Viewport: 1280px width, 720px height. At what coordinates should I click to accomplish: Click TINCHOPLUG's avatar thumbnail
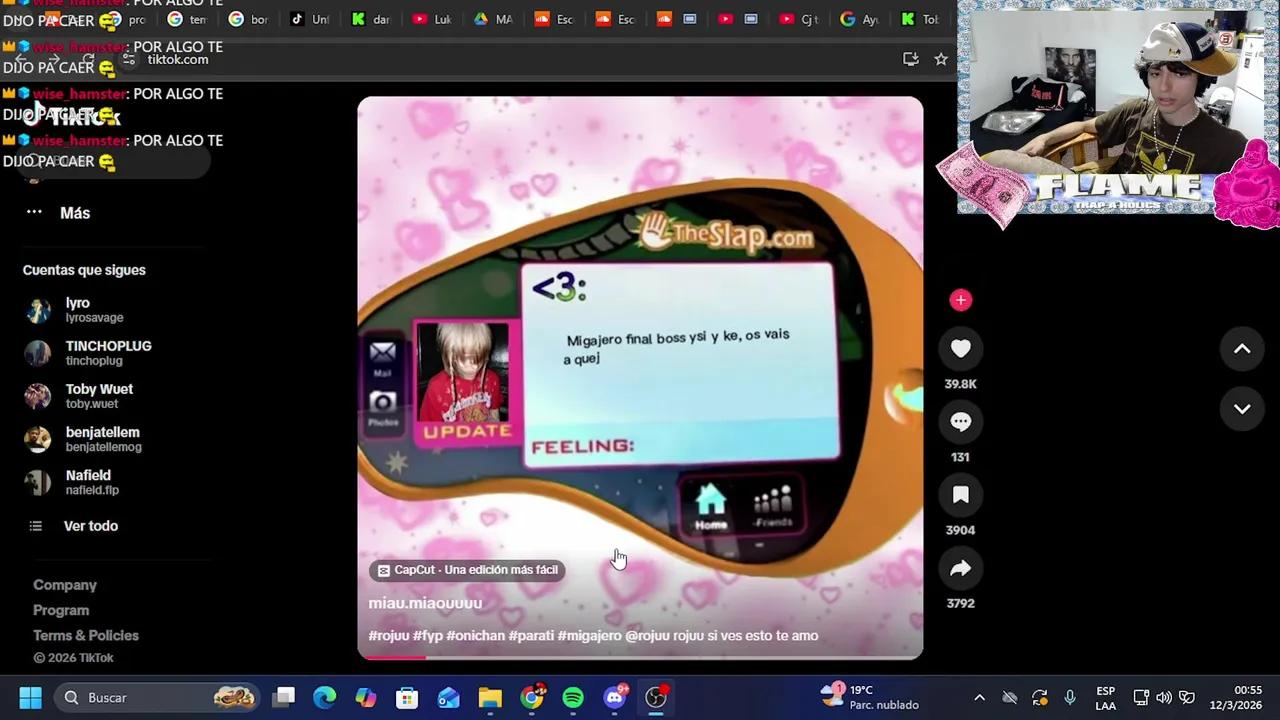(x=38, y=353)
